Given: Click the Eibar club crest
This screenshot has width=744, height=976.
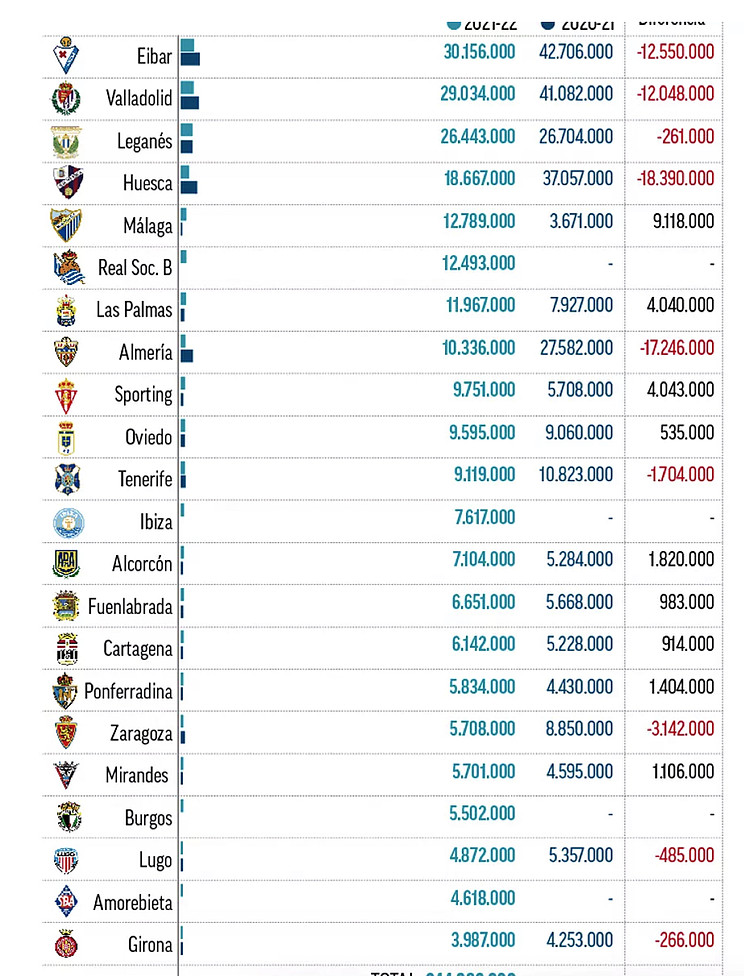Looking at the screenshot, I should click(x=65, y=55).
